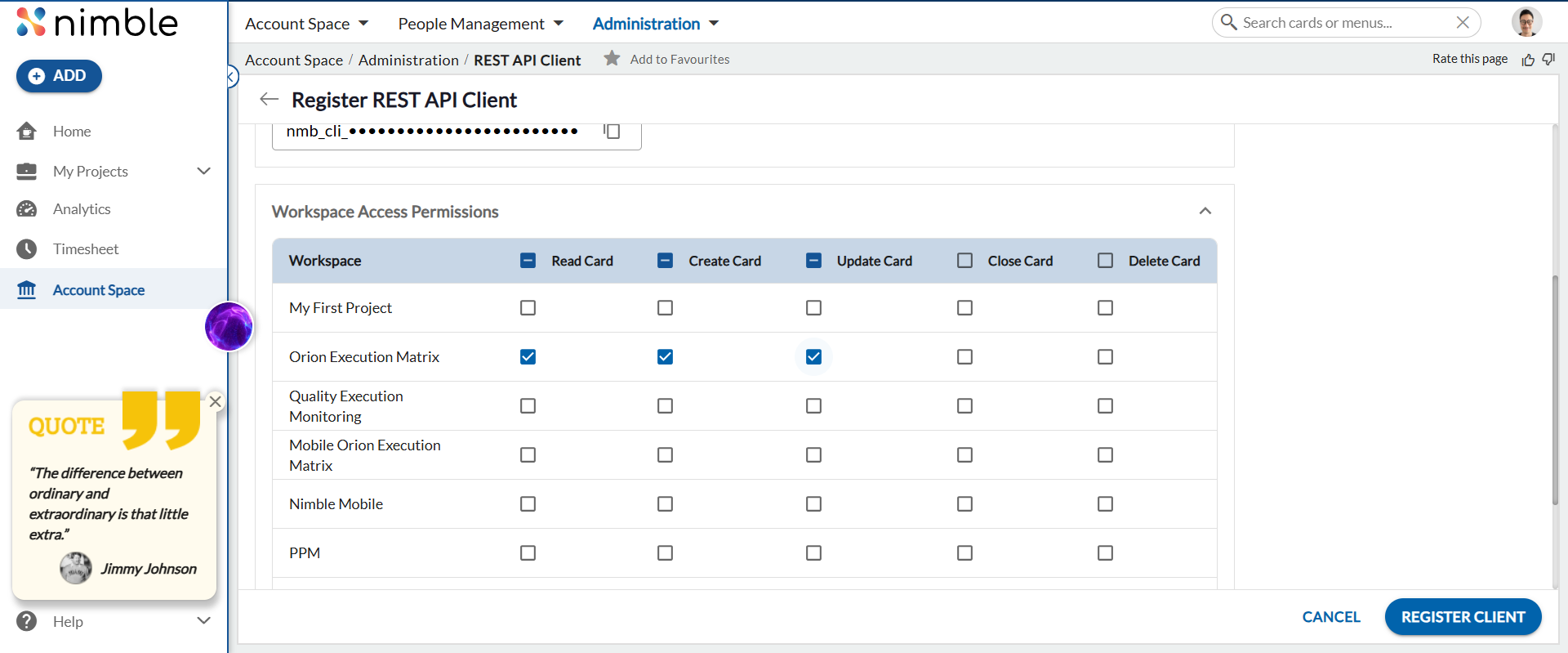The height and width of the screenshot is (653, 1568).
Task: Copy the client ID with copy icon
Action: 612,131
